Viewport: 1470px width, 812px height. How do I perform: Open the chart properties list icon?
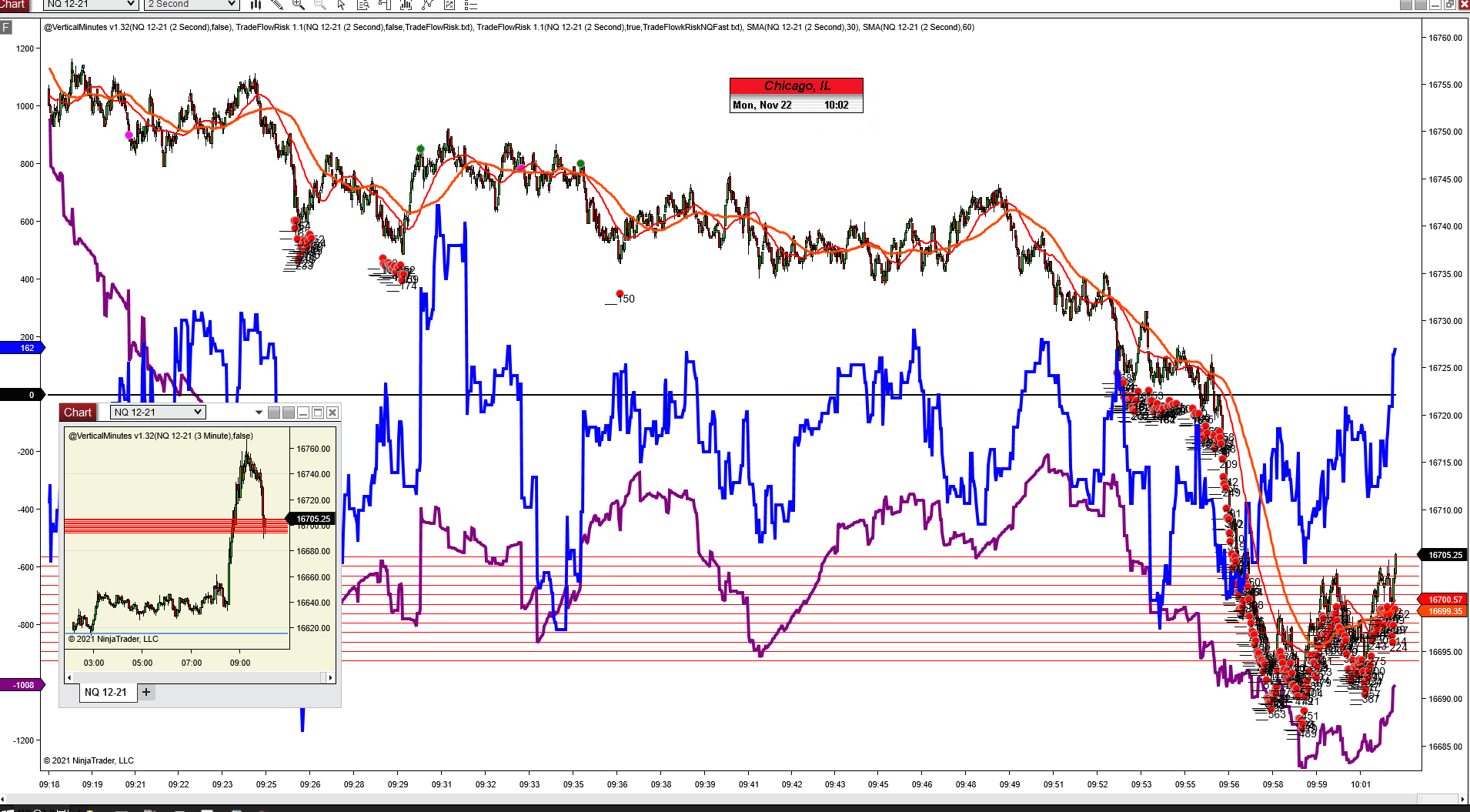471,5
